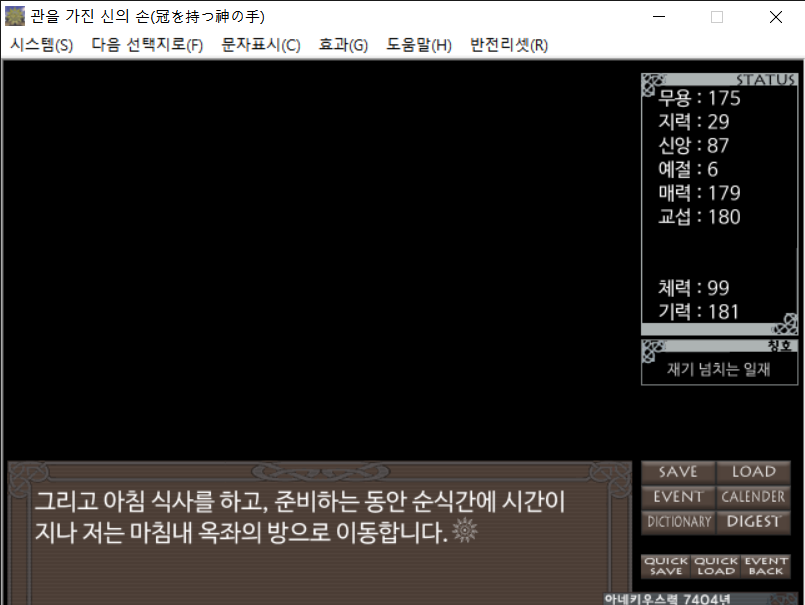Close the game window

pos(776,16)
